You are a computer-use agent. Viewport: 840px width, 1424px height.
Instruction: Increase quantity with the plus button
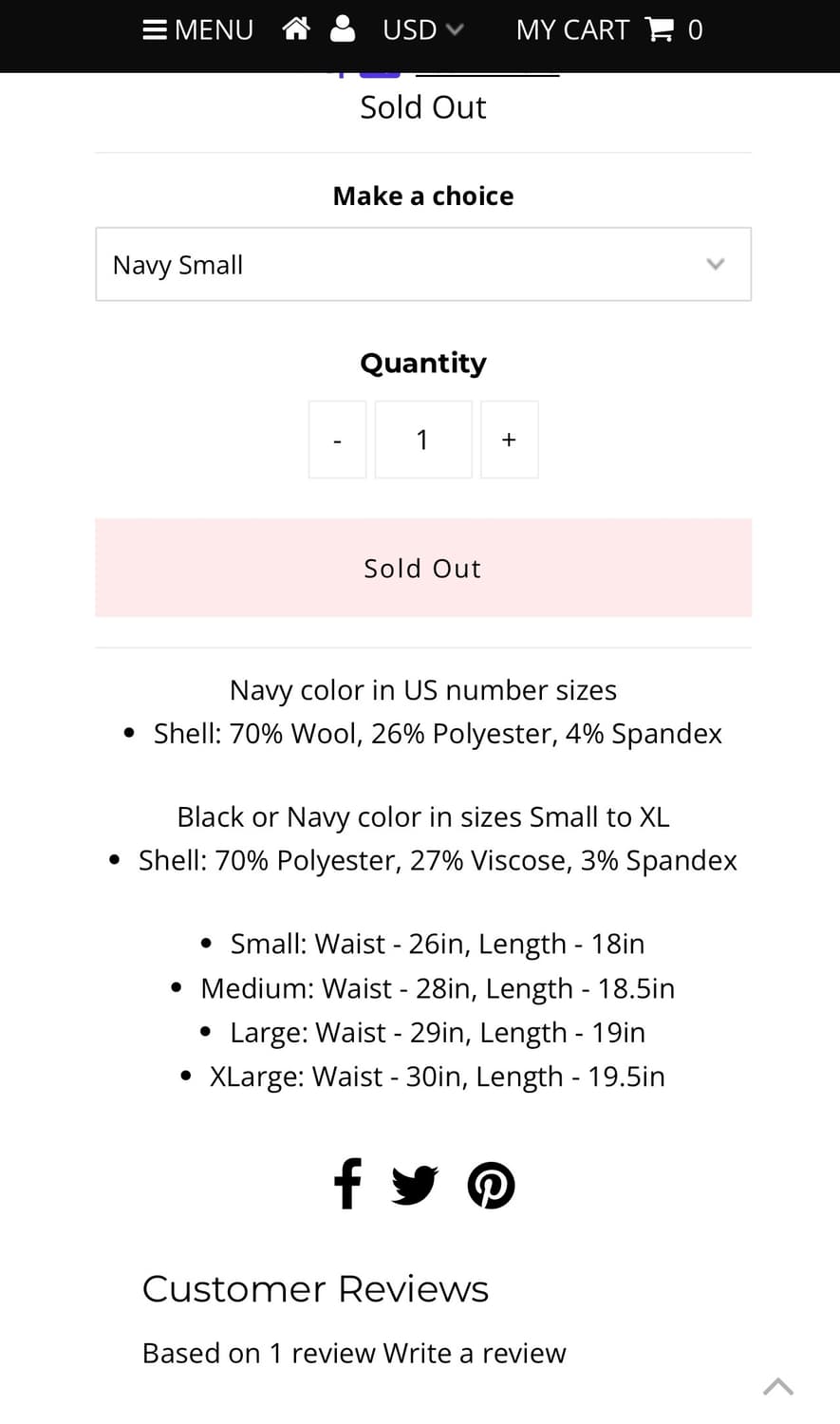tap(509, 440)
